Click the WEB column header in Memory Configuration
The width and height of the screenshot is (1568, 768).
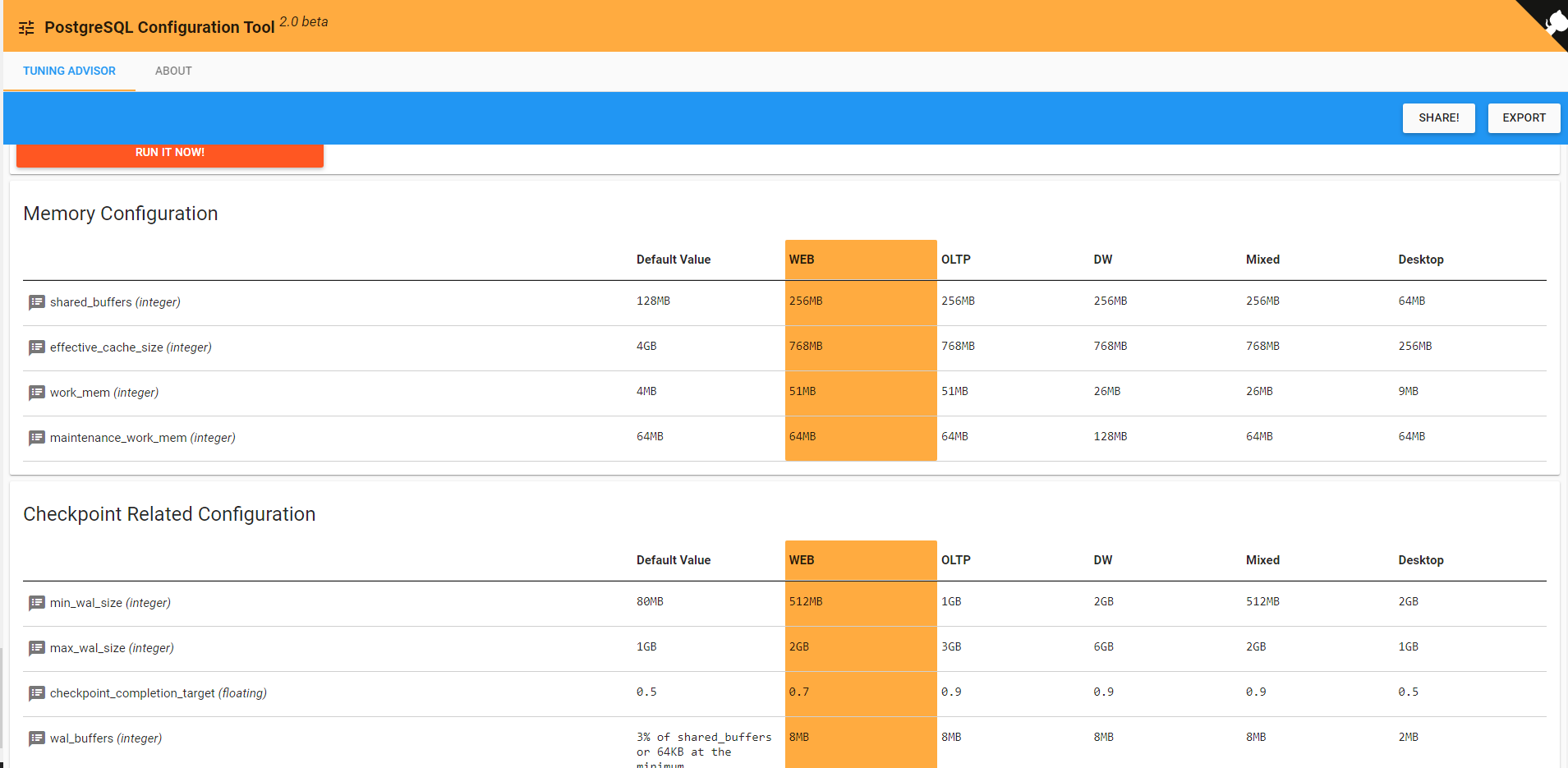pos(802,260)
